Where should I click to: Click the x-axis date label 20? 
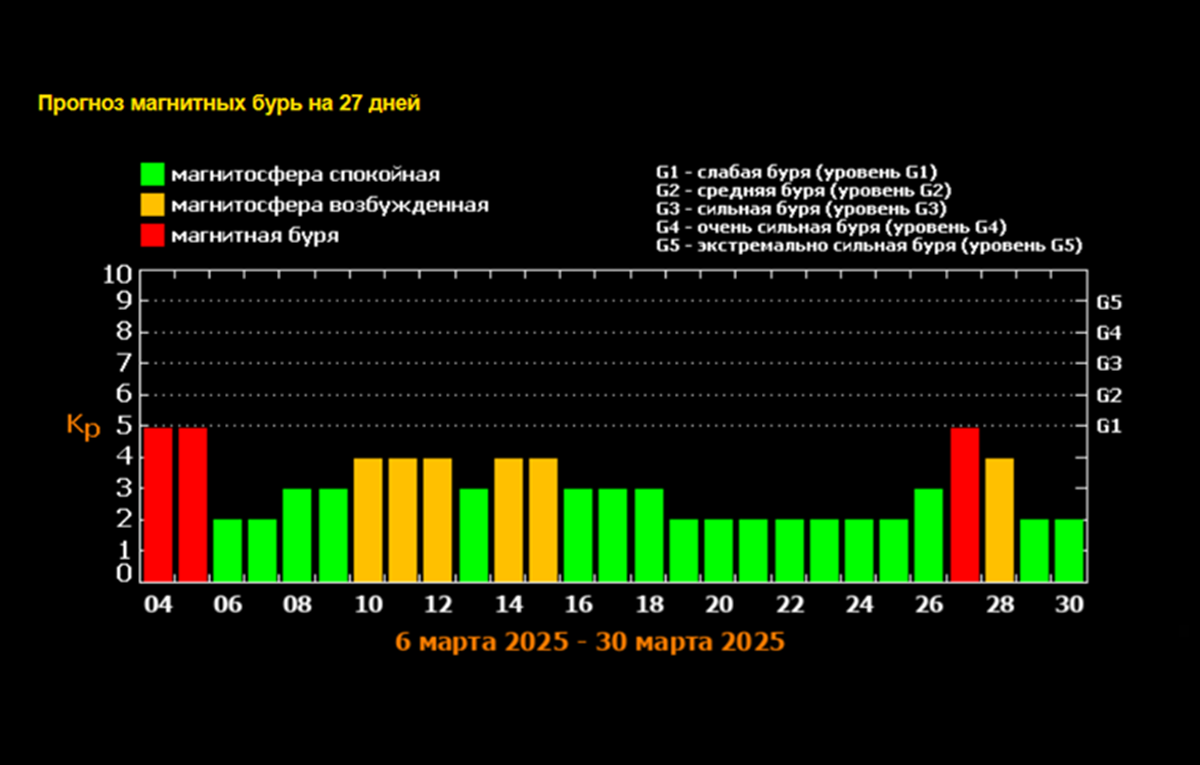[718, 605]
